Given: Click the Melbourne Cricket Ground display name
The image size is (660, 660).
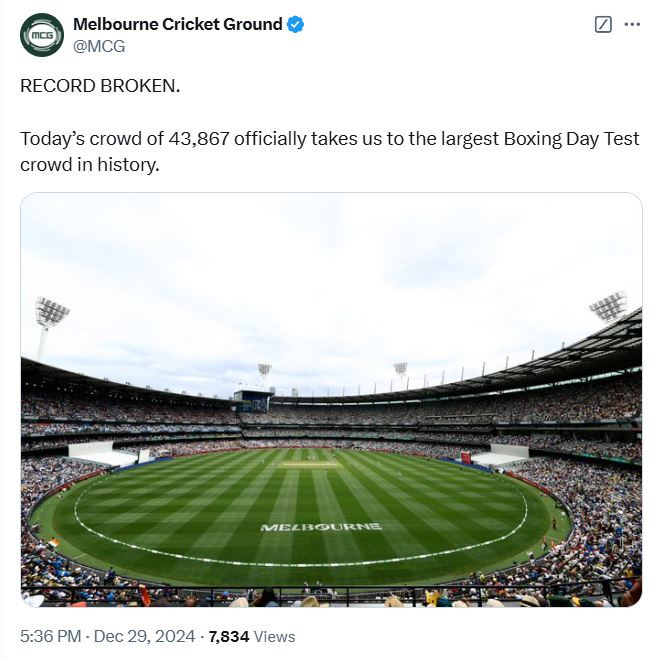Looking at the screenshot, I should pyautogui.click(x=178, y=25).
